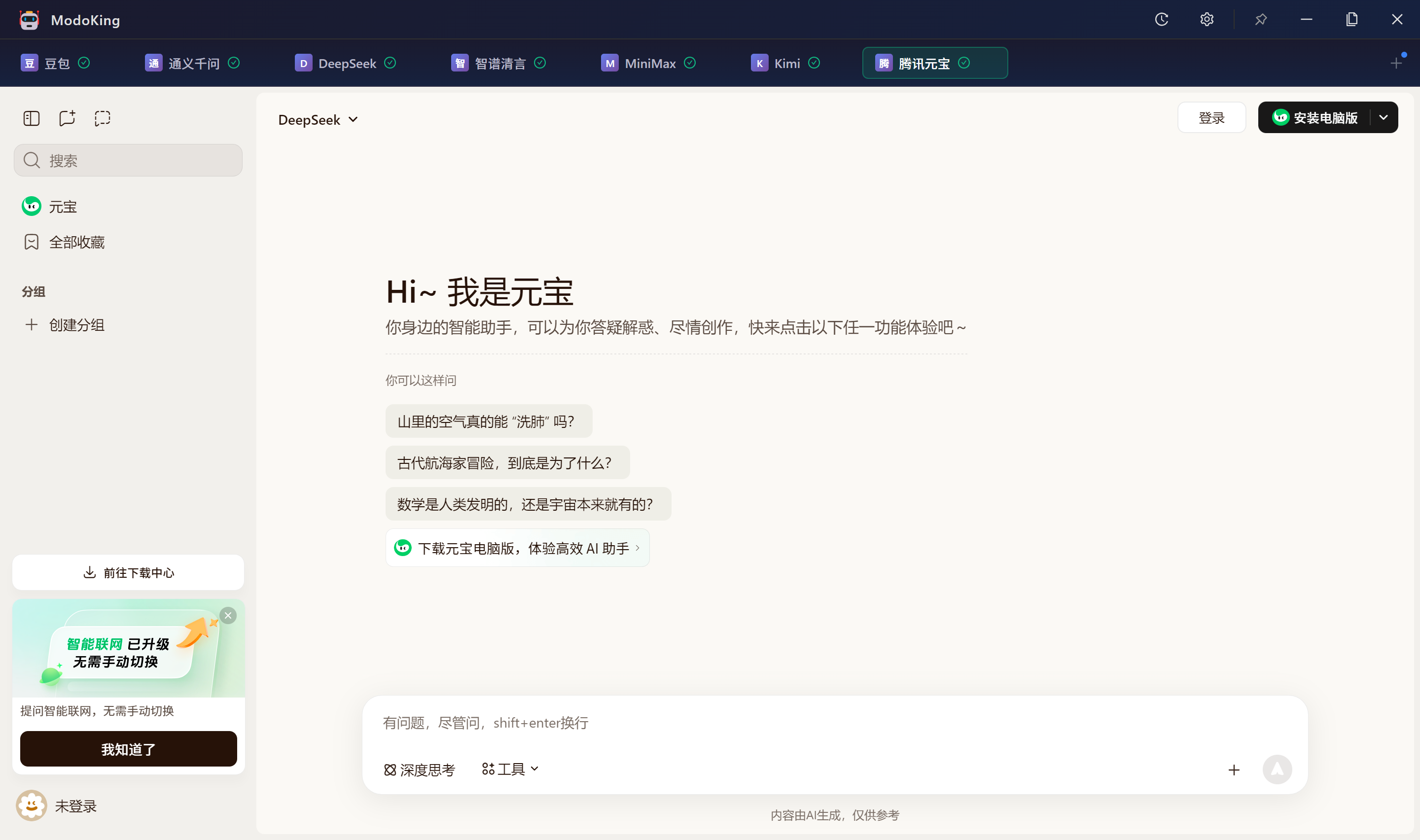Click the 腾 icon on 腾讯元宝 tab
Image resolution: width=1420 pixels, height=840 pixels.
click(884, 63)
